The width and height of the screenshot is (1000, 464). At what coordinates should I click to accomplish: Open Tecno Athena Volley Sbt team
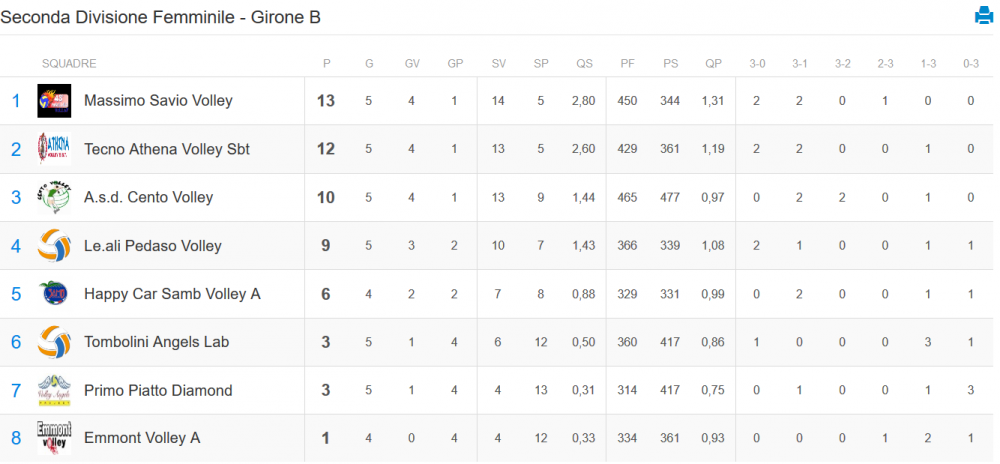click(167, 149)
